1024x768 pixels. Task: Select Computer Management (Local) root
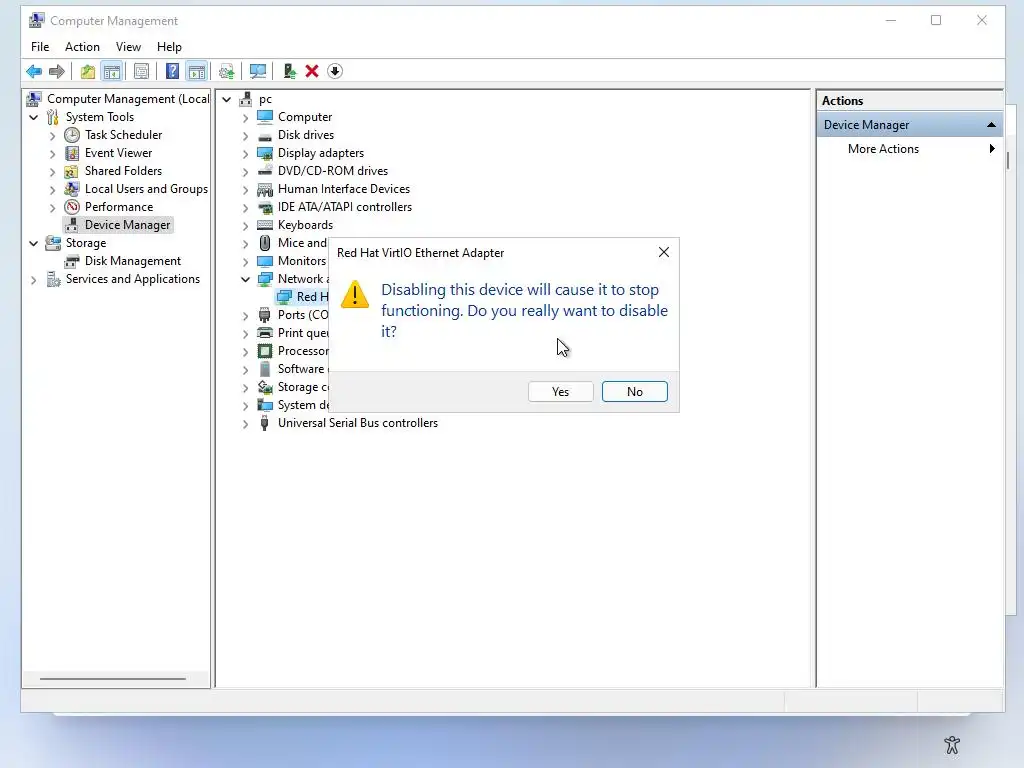coord(128,99)
